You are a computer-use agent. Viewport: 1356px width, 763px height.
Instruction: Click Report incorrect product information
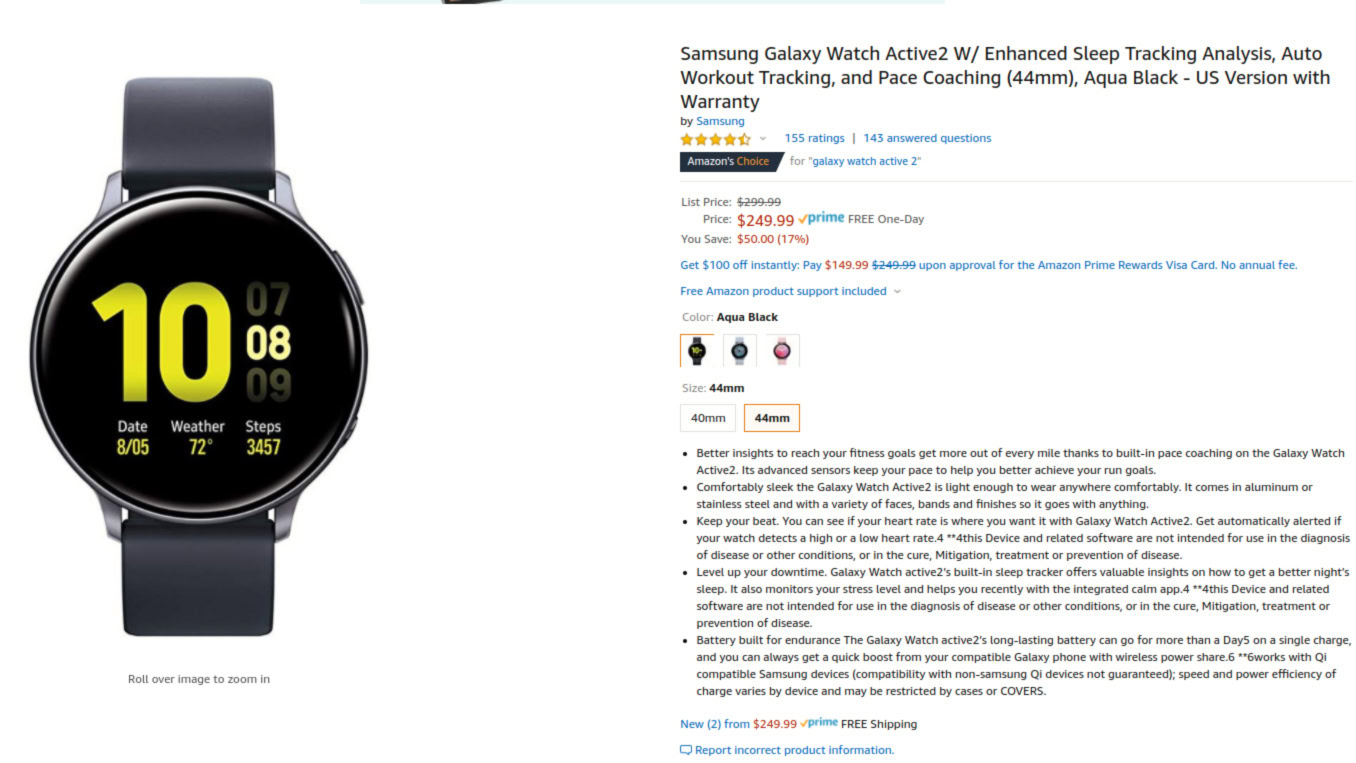[794, 750]
